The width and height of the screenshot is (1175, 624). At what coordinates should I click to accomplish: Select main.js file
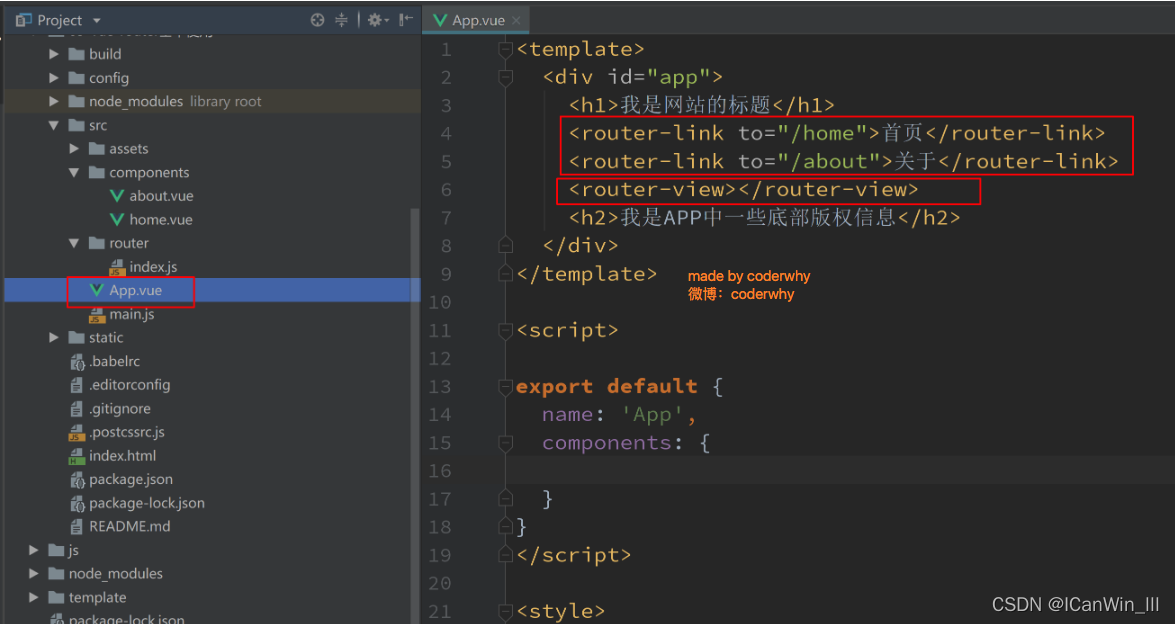(x=132, y=314)
